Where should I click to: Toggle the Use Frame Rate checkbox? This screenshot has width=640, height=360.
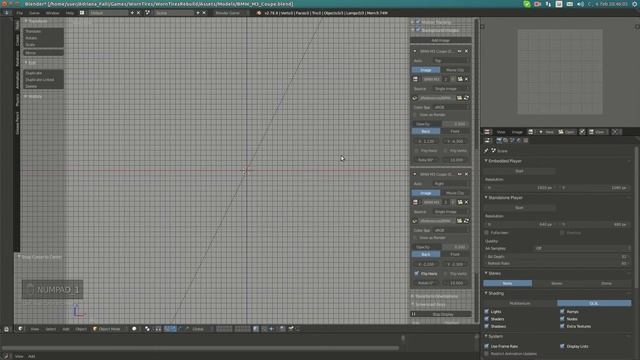coord(487,347)
